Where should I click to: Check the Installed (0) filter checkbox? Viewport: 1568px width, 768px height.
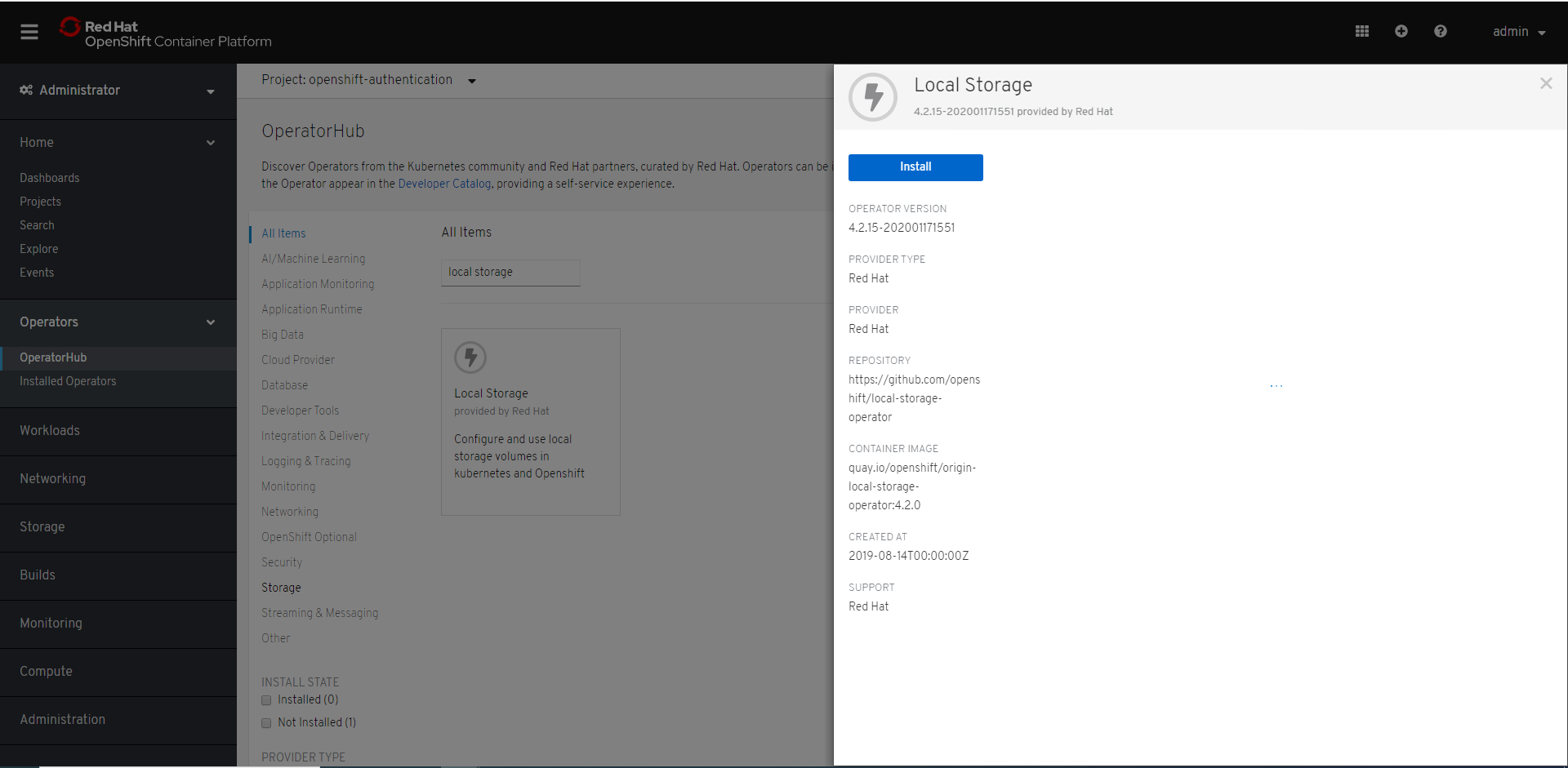(266, 700)
